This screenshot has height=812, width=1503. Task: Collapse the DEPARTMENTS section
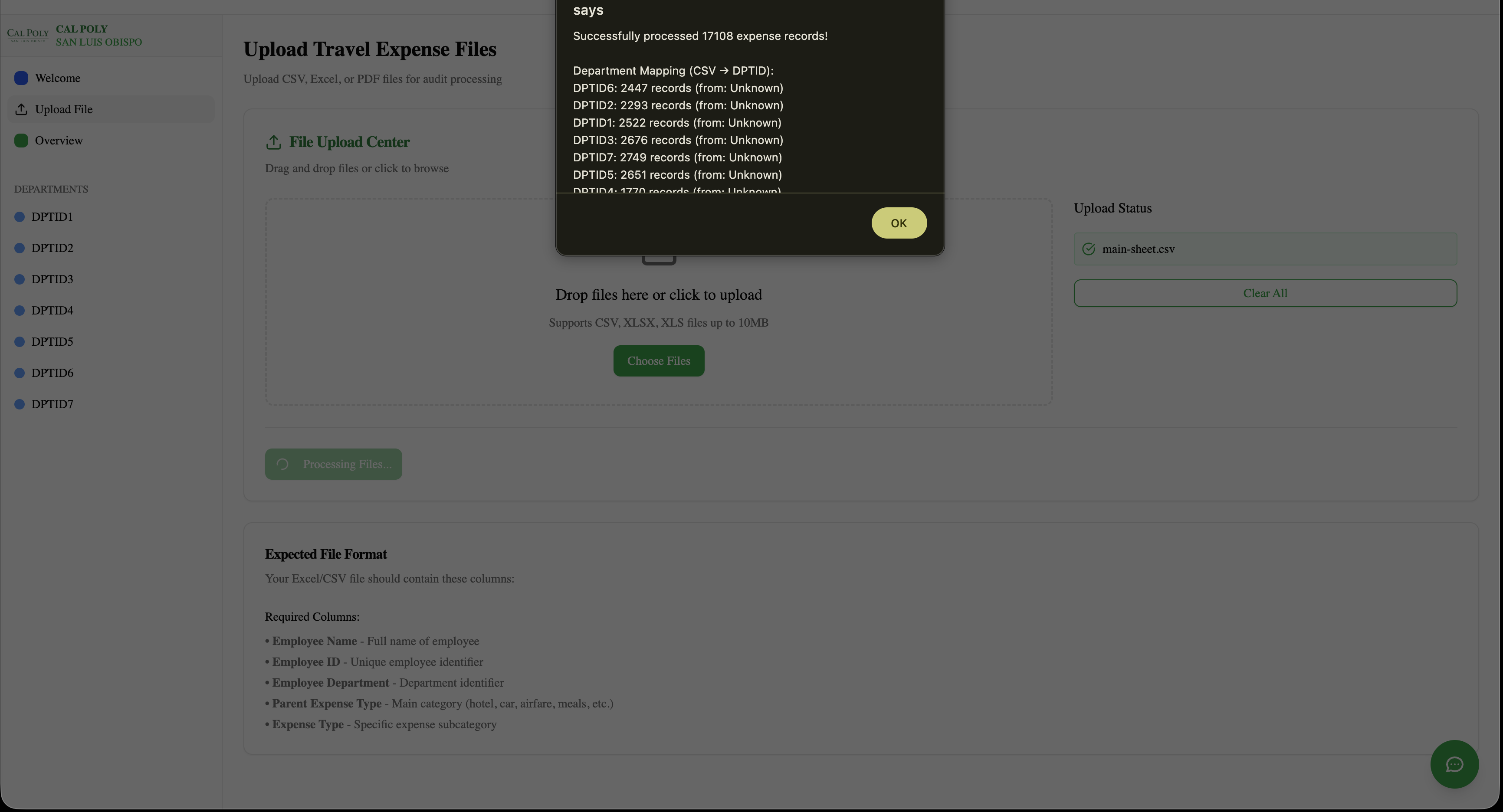pyautogui.click(x=51, y=188)
